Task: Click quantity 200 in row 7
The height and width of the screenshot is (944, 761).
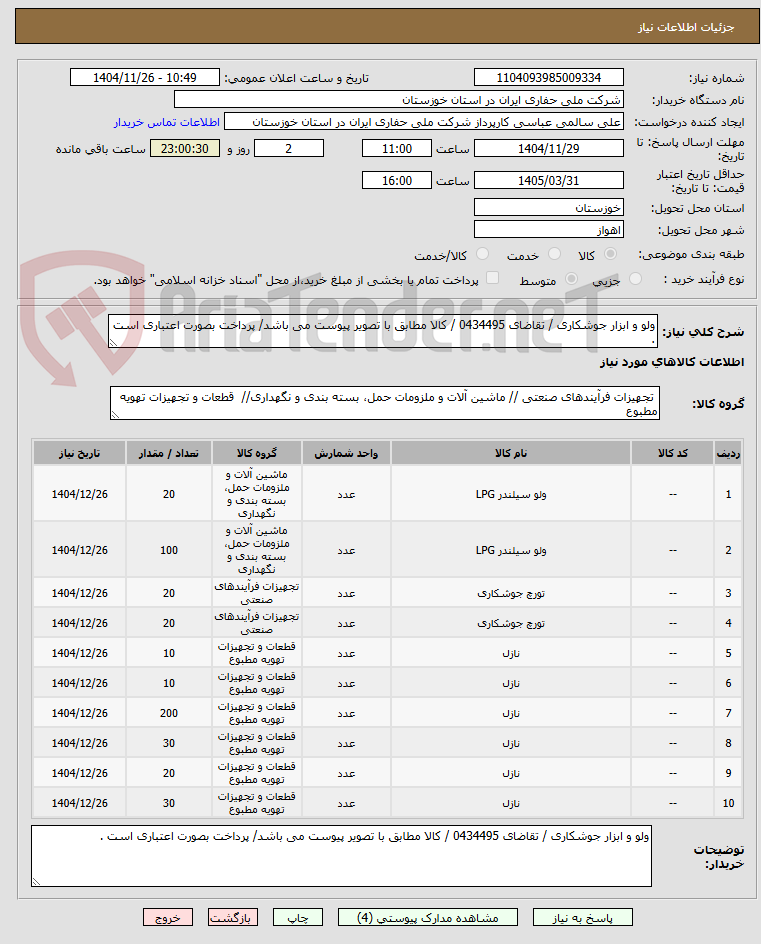Action: pyautogui.click(x=169, y=713)
